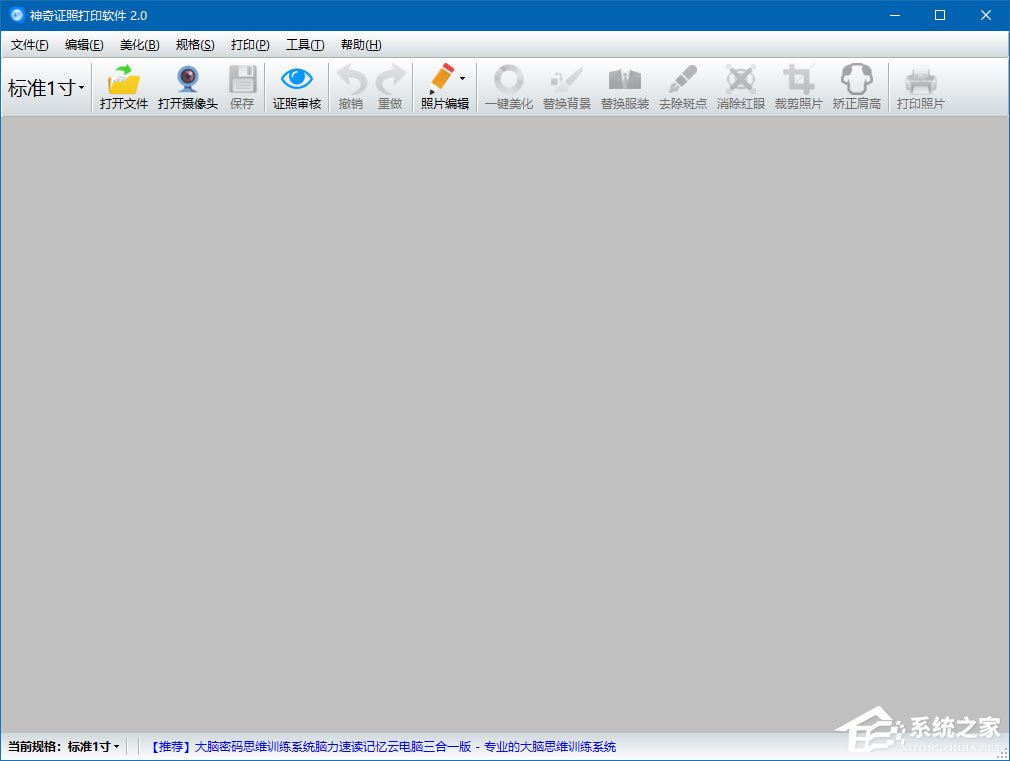Replace the background using 替换背景 icon
This screenshot has height=761, width=1010.
[566, 87]
